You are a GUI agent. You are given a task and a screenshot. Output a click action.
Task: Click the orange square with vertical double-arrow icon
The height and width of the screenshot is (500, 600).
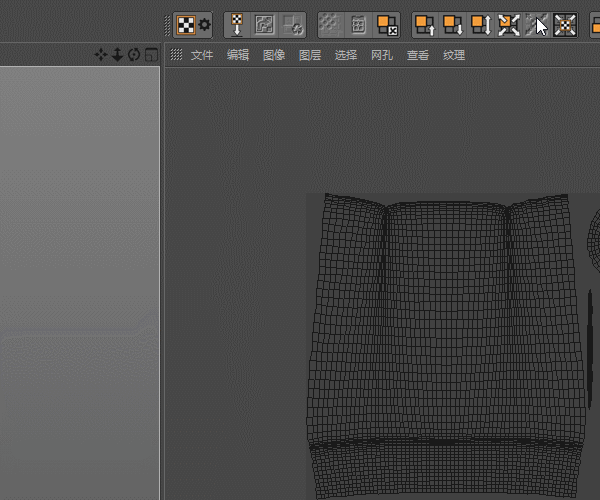[x=481, y=25]
